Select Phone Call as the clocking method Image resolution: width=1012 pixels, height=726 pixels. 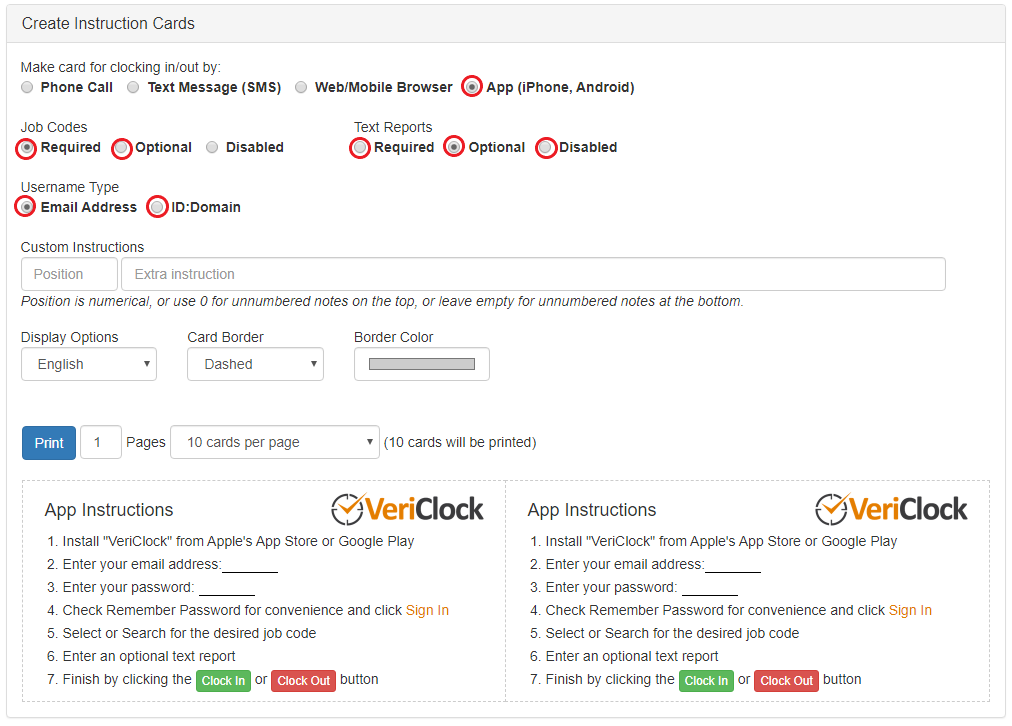27,87
